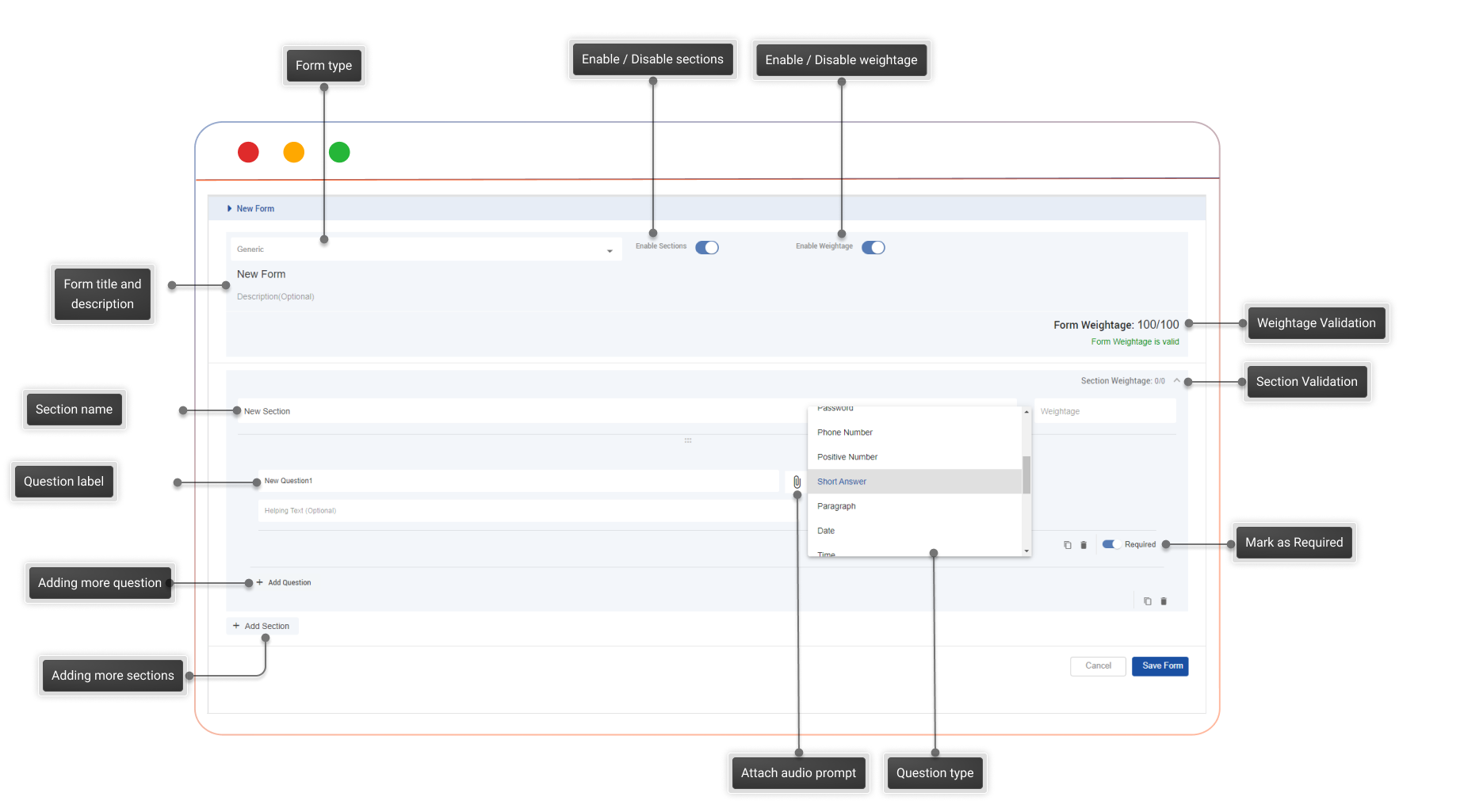Toggle the Required switch for the question
The height and width of the screenshot is (812, 1464).
[1110, 544]
